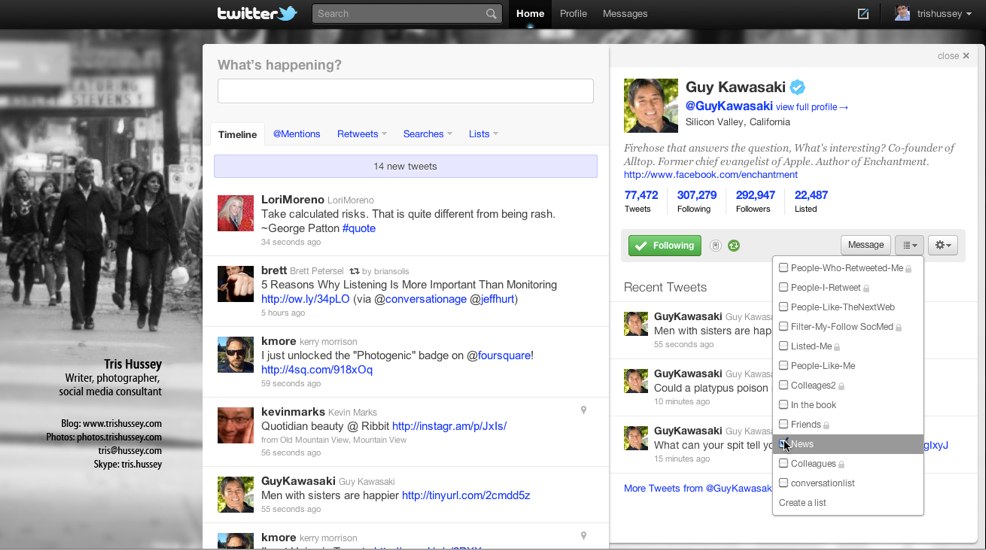View the 292,947 Followers count
986x550 pixels.
point(755,201)
